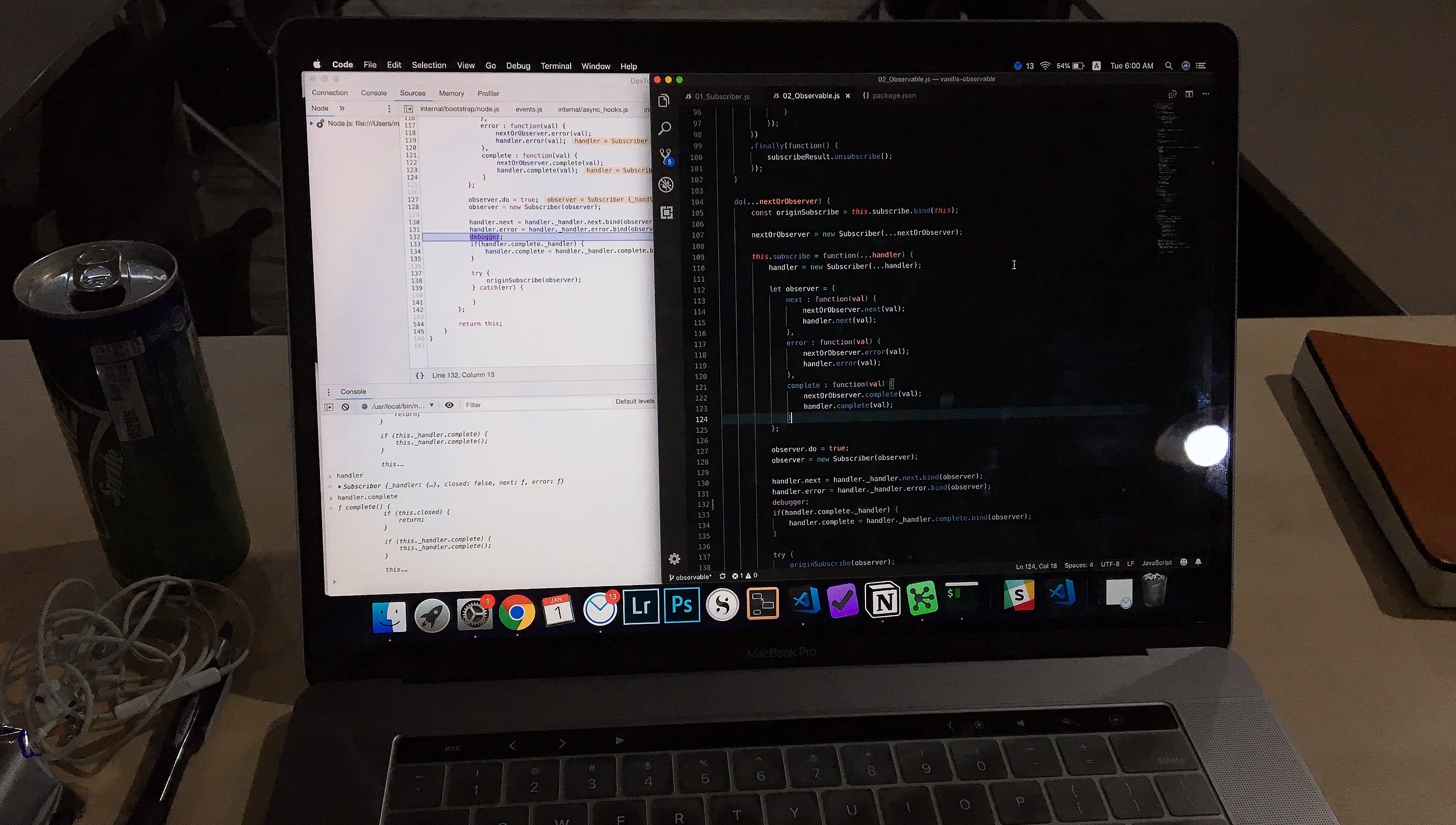Expand the Subscriber object in the console output
The width and height of the screenshot is (1456, 825).
click(x=340, y=486)
